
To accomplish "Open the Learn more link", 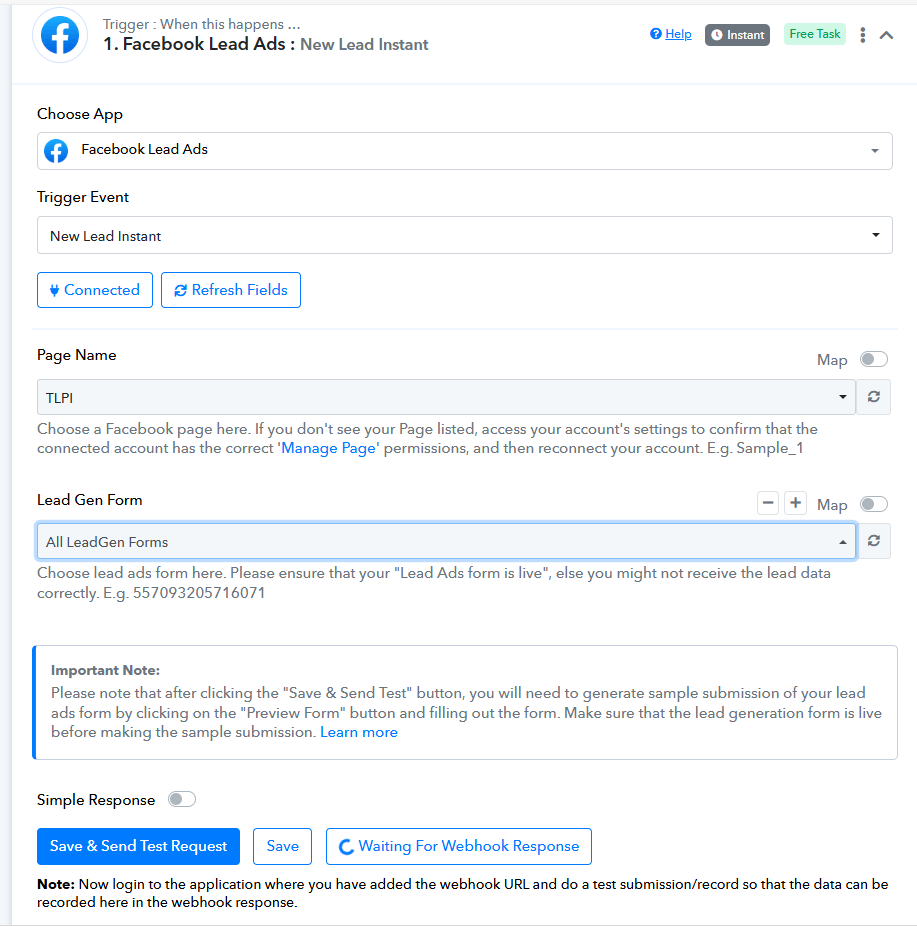I will [x=359, y=732].
